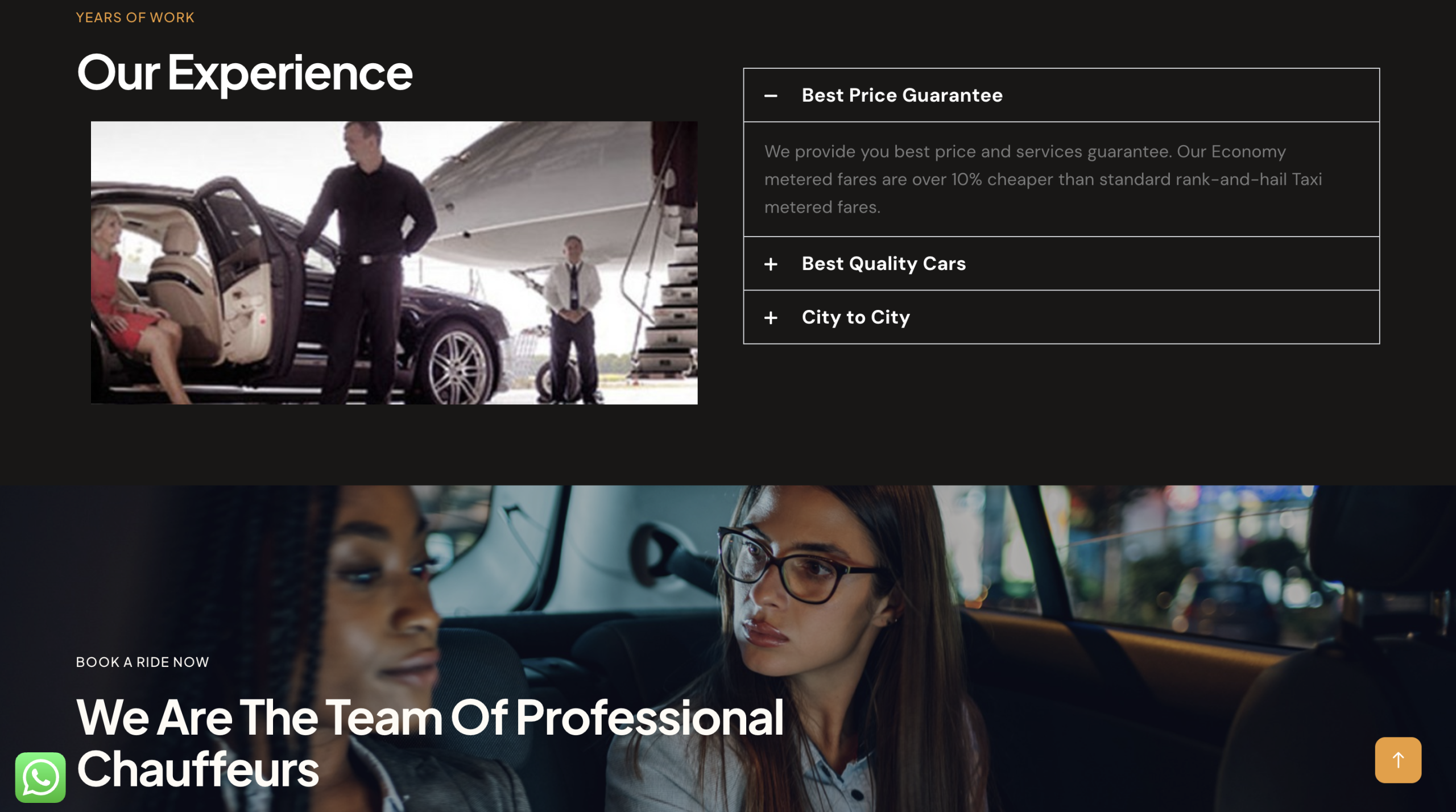
Task: Click the BOOK A RIDE NOW text
Action: pos(142,662)
